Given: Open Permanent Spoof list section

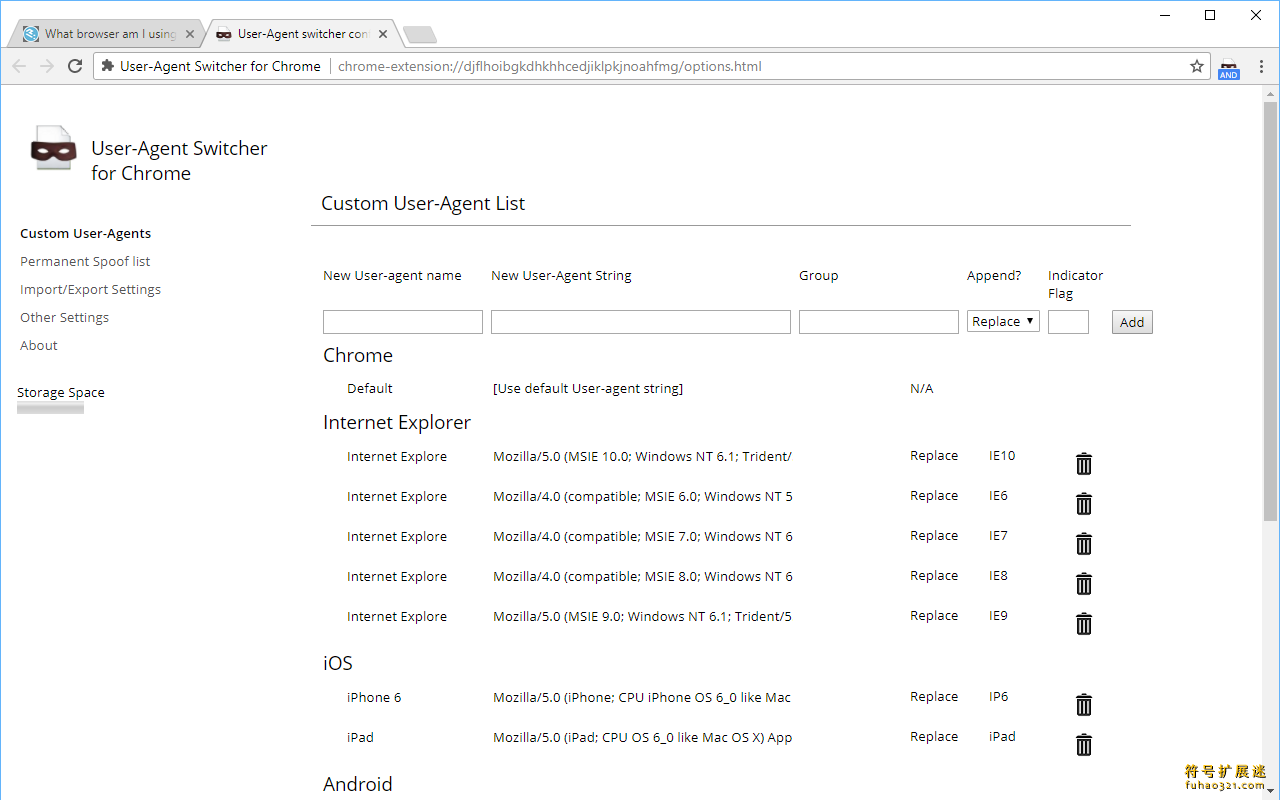Looking at the screenshot, I should coord(85,261).
